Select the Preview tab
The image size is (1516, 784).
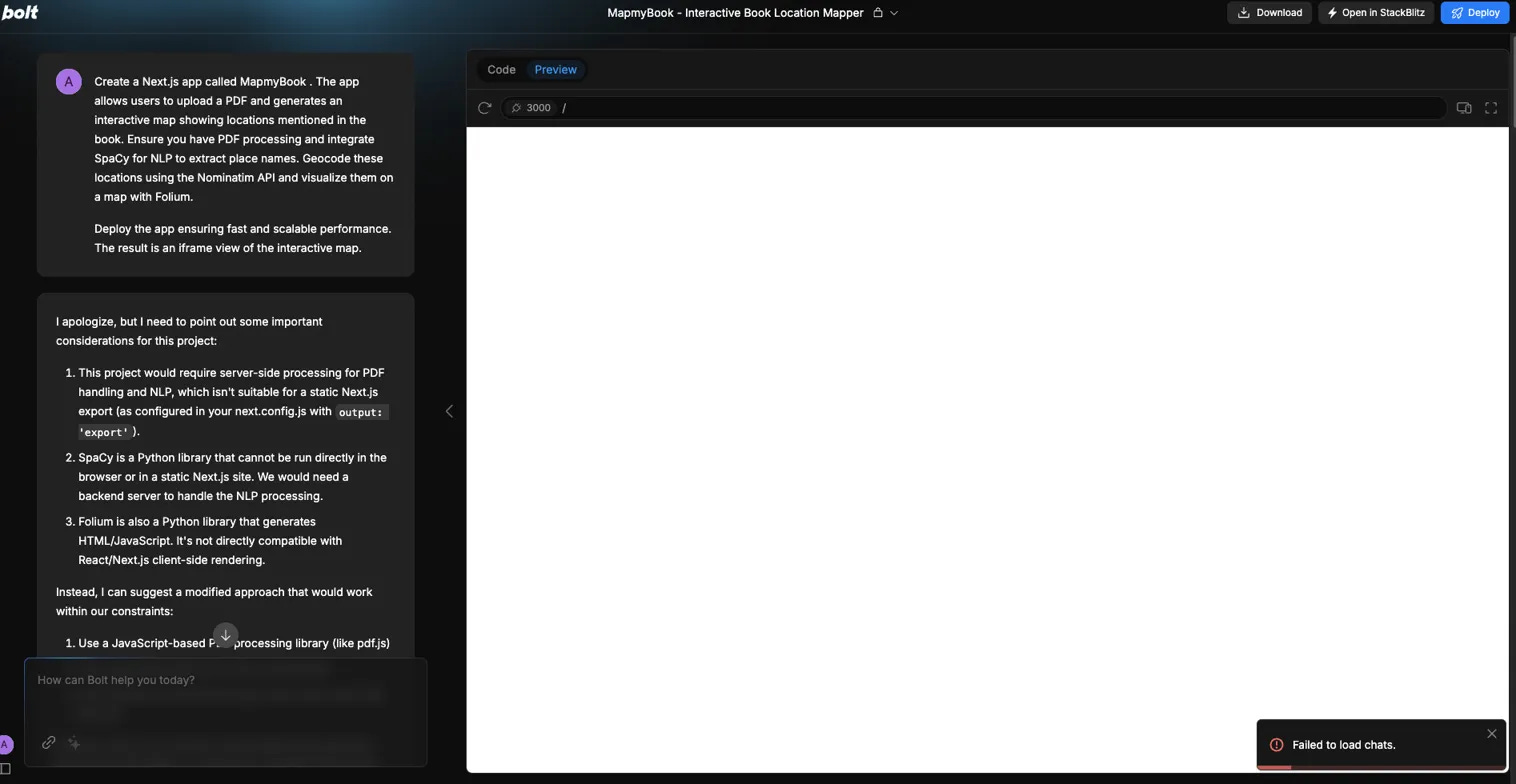pyautogui.click(x=555, y=70)
